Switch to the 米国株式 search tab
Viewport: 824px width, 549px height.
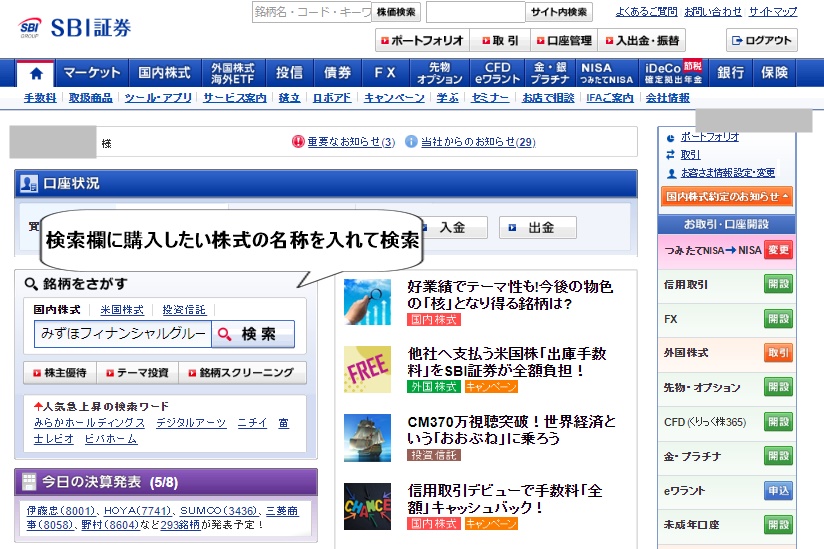click(x=122, y=310)
